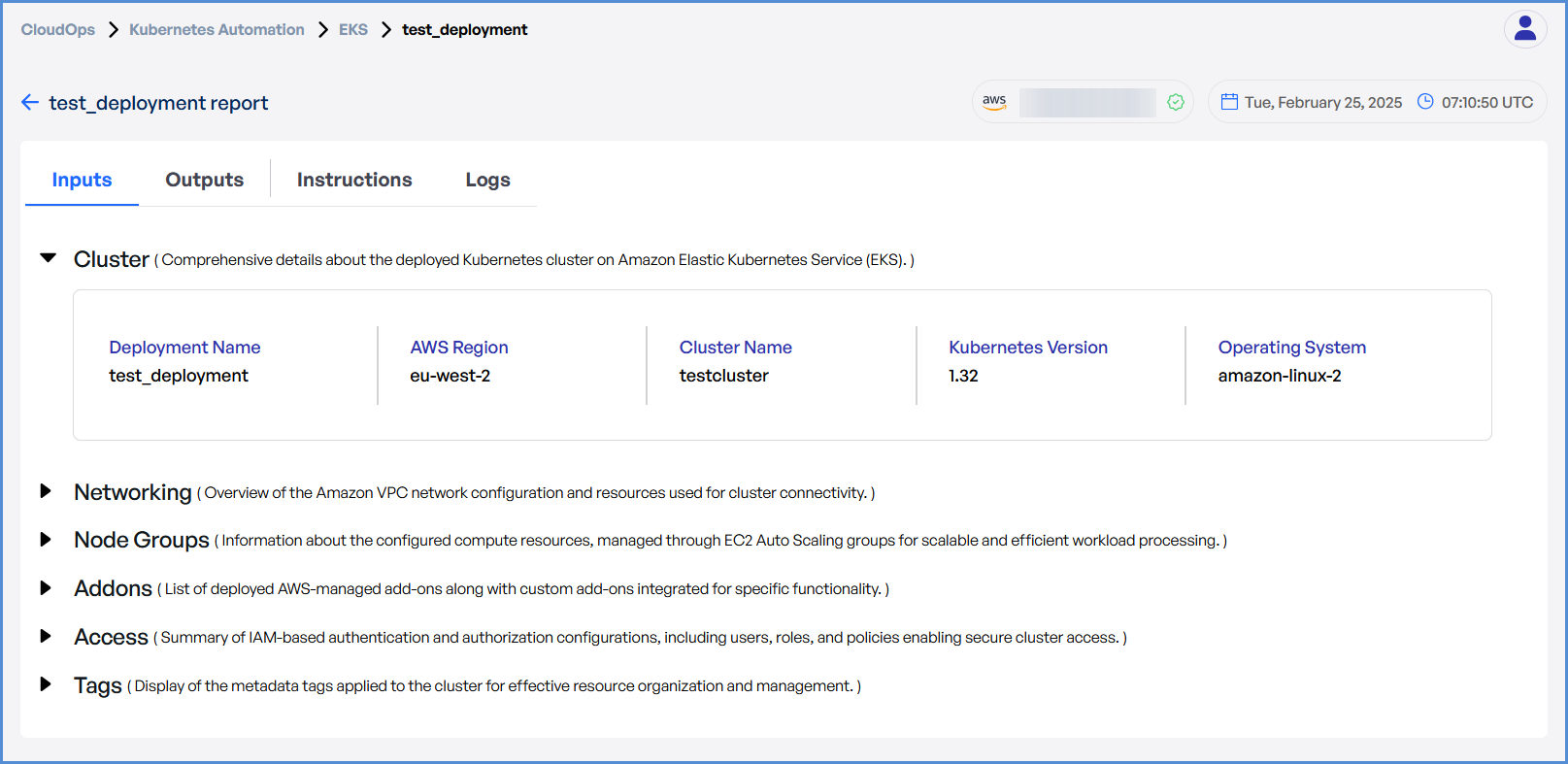Click the blurred AWS account name field
1568x764 pixels.
pyautogui.click(x=1086, y=102)
